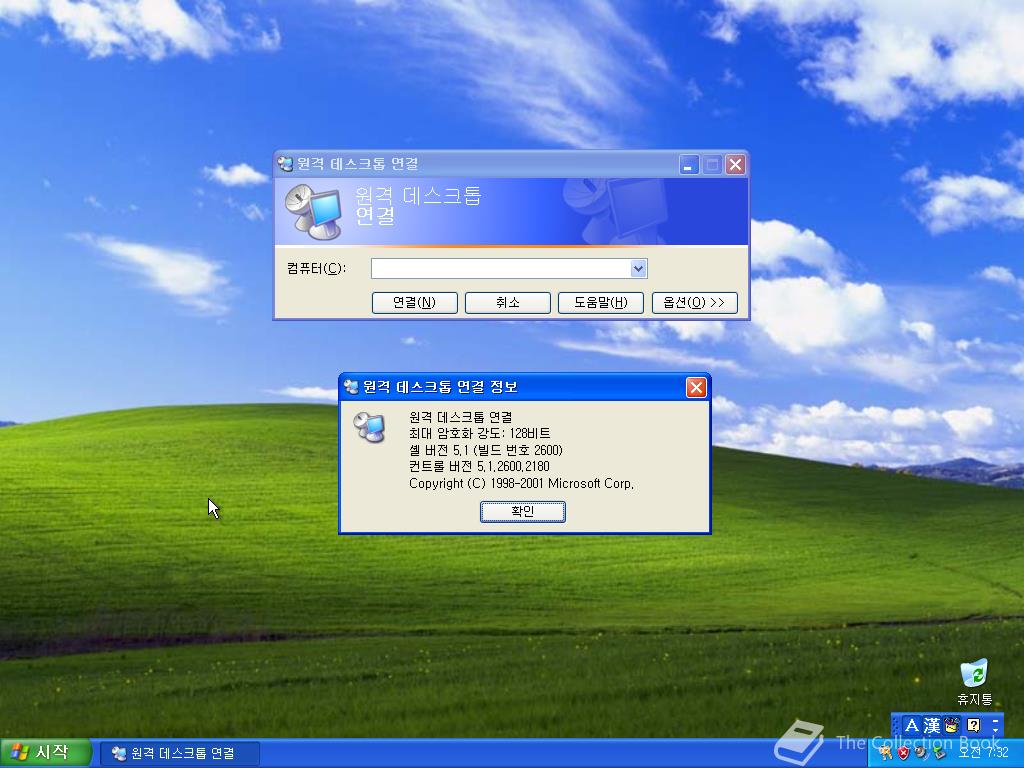This screenshot has width=1024, height=768.
Task: Click the text 셸 버전 5.1 (빌드 번호 2600)
Action: click(485, 450)
